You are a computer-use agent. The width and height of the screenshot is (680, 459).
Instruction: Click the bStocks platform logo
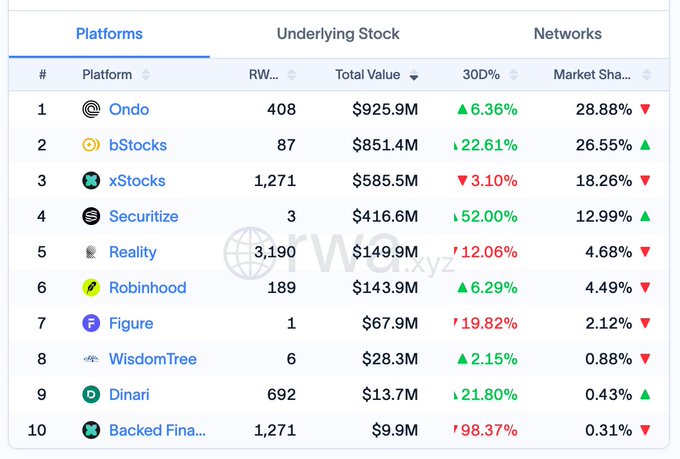click(91, 145)
